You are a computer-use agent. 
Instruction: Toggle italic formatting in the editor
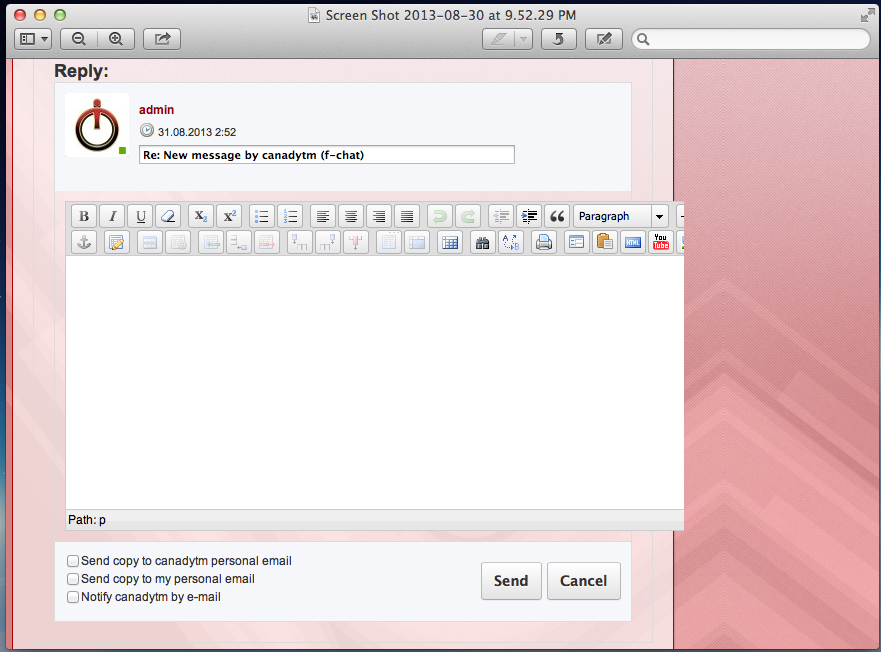(x=112, y=216)
